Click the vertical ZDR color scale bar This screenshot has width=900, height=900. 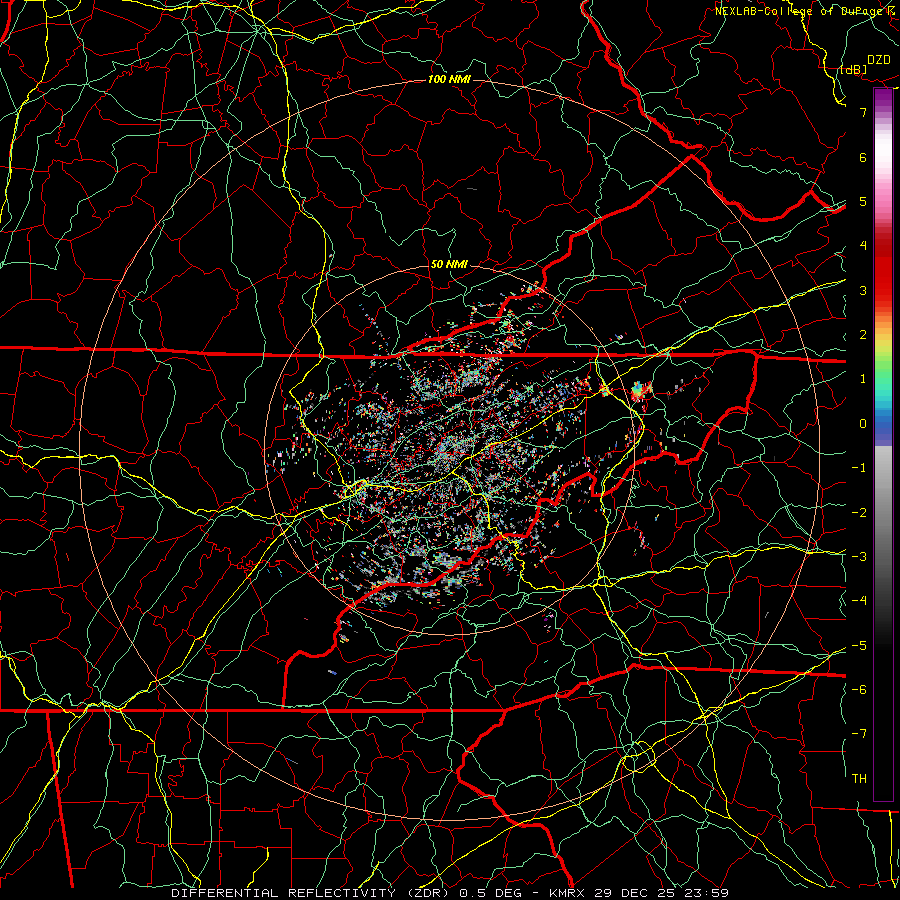click(883, 445)
